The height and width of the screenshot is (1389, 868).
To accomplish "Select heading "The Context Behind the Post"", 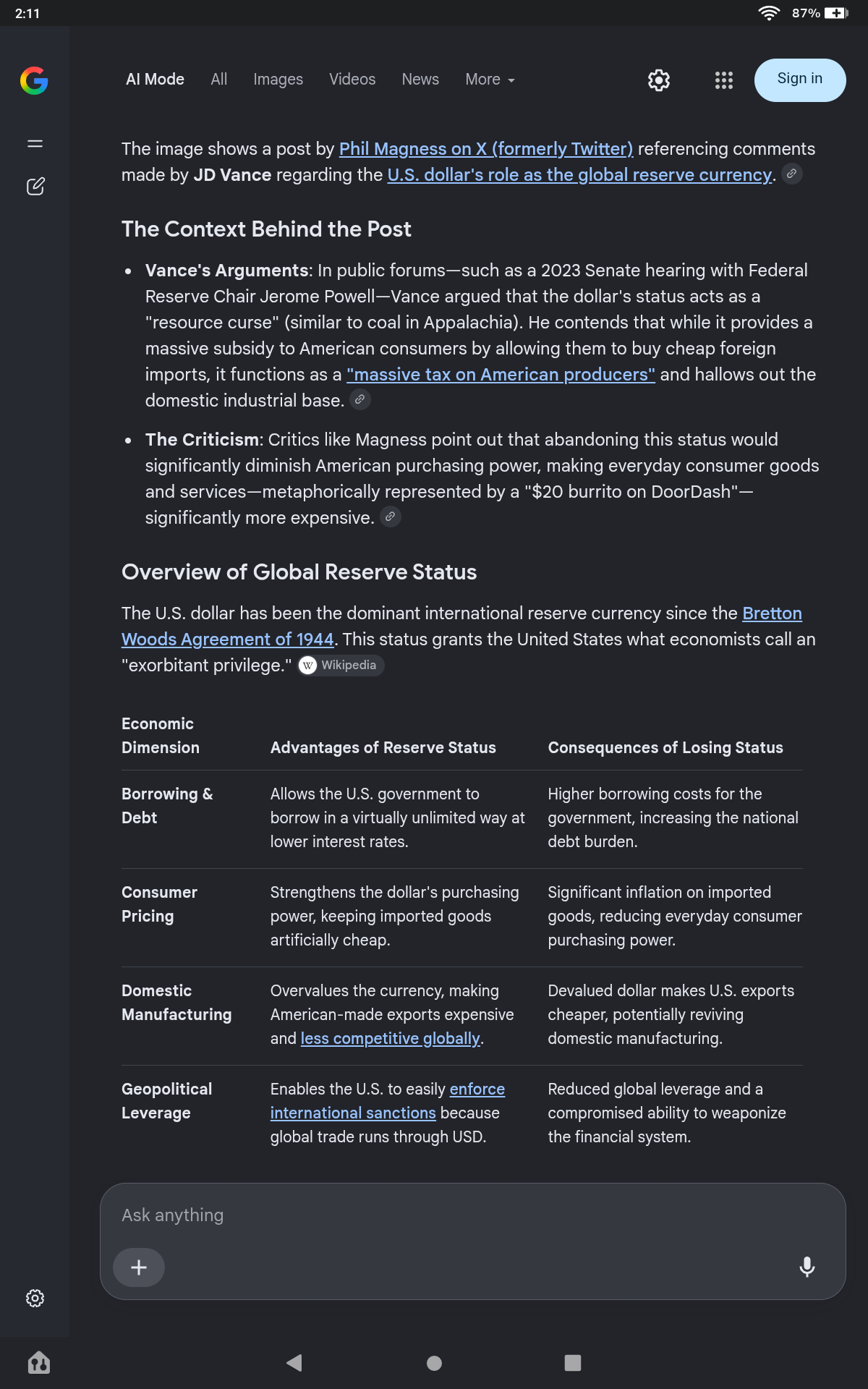I will pyautogui.click(x=266, y=229).
